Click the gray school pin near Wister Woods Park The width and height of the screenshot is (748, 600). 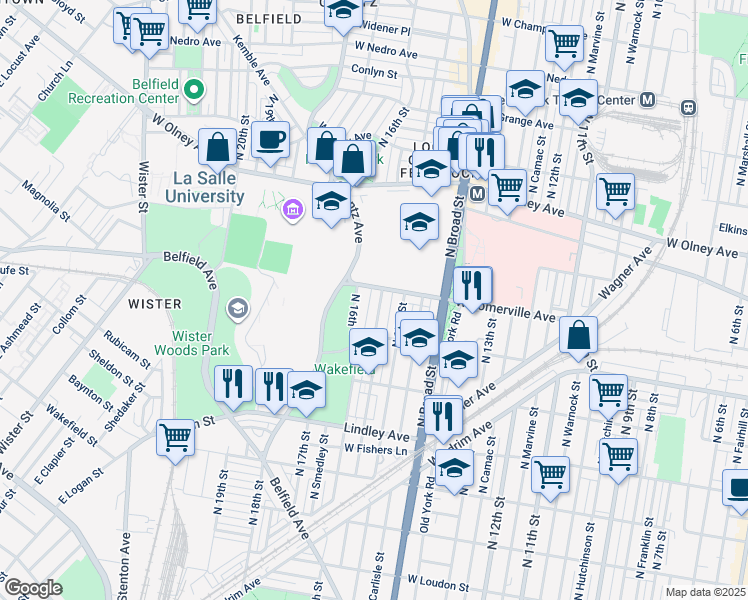(x=238, y=309)
